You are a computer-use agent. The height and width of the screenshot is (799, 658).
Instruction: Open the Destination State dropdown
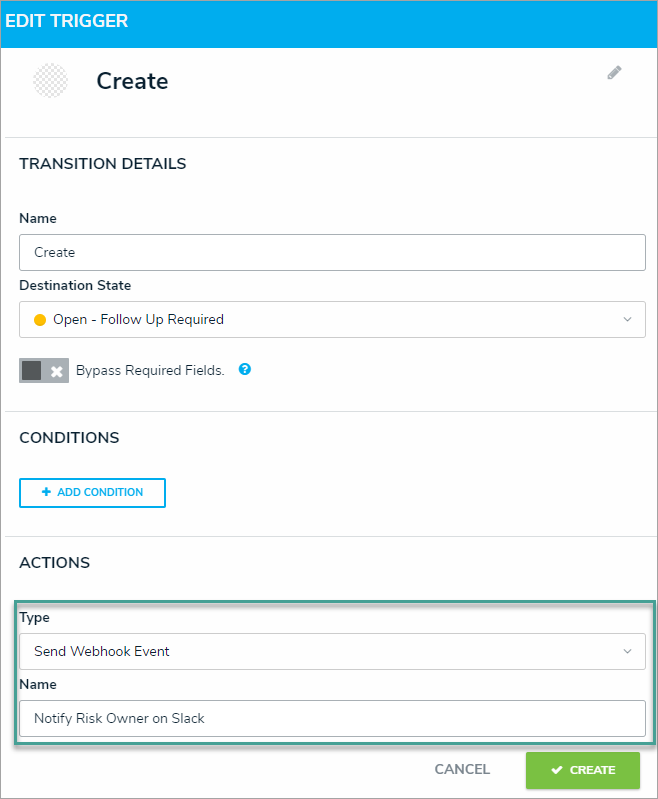click(332, 320)
